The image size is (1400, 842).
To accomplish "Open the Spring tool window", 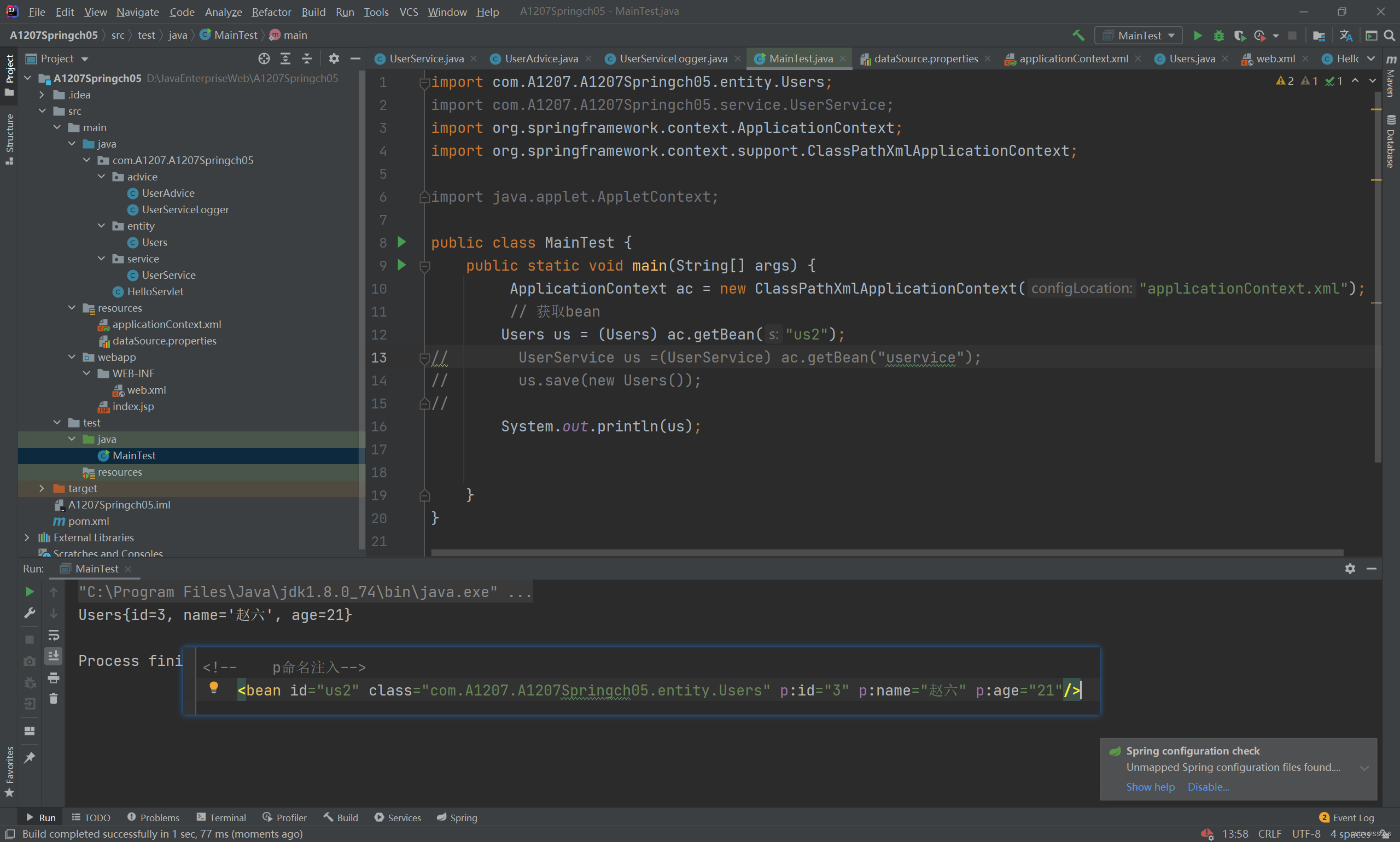I will [457, 817].
